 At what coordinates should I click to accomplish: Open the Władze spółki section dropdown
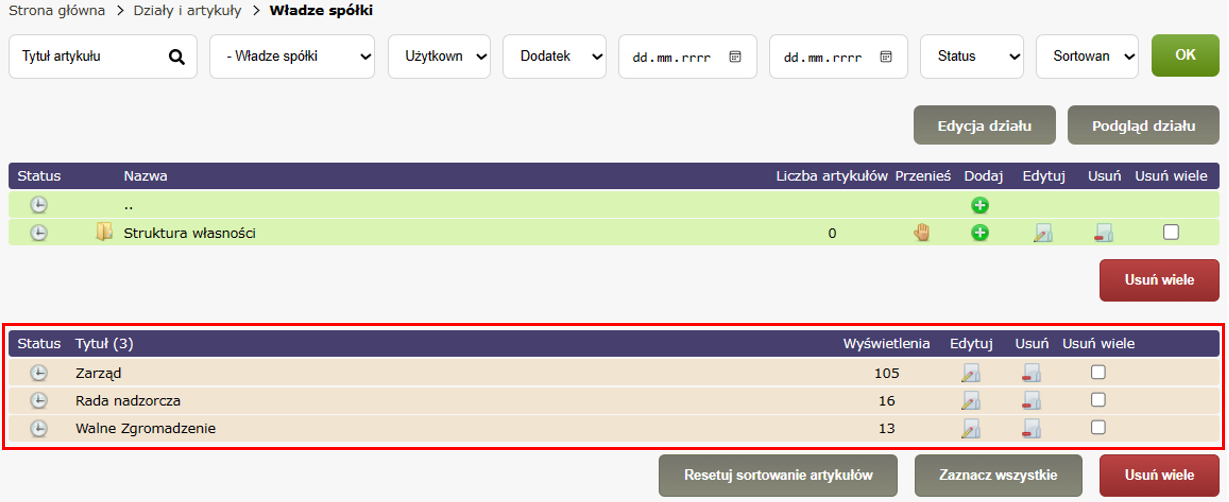point(292,57)
